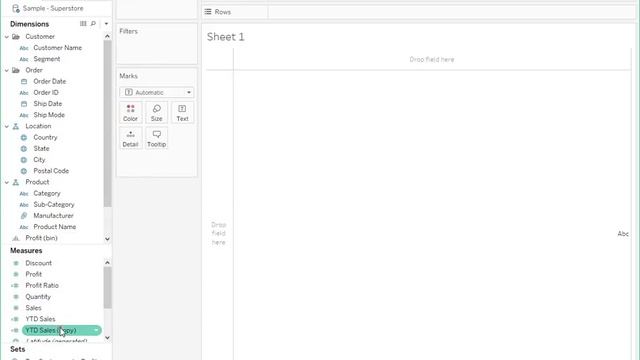Select the Customer Name field
The width and height of the screenshot is (640, 360).
click(58, 48)
